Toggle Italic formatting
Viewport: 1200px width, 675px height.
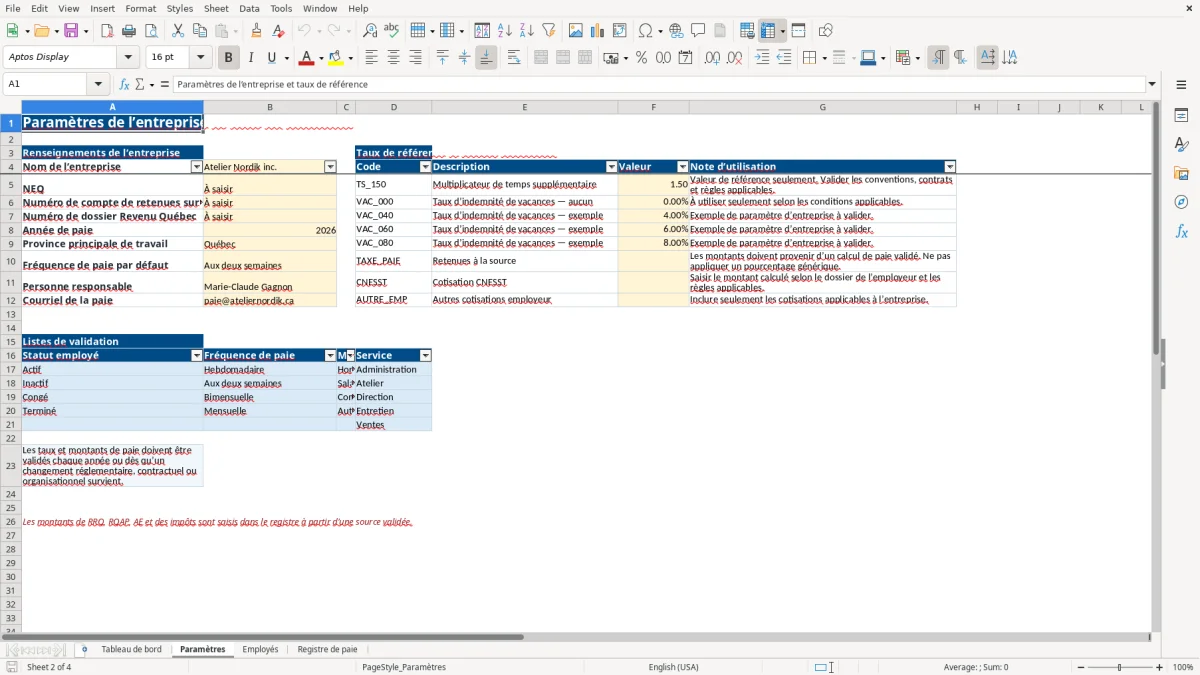251,58
